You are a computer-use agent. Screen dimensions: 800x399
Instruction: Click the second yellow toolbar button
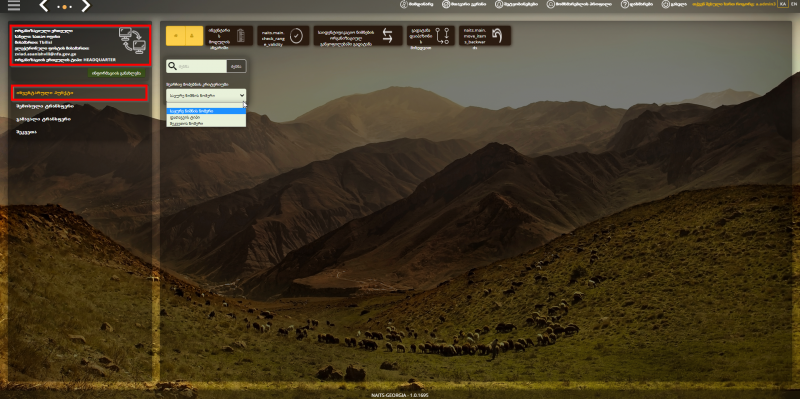(194, 36)
